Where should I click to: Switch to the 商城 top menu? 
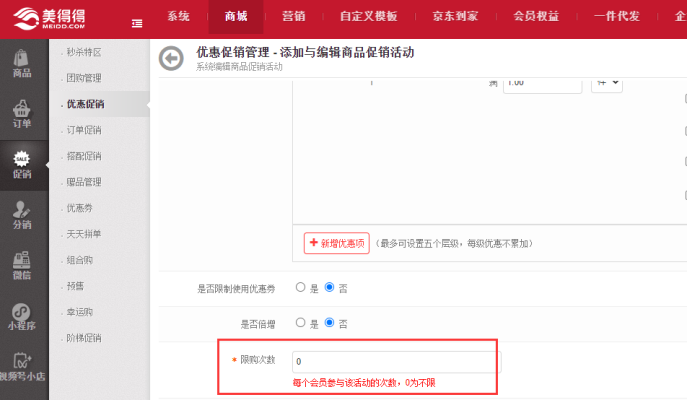pos(236,17)
